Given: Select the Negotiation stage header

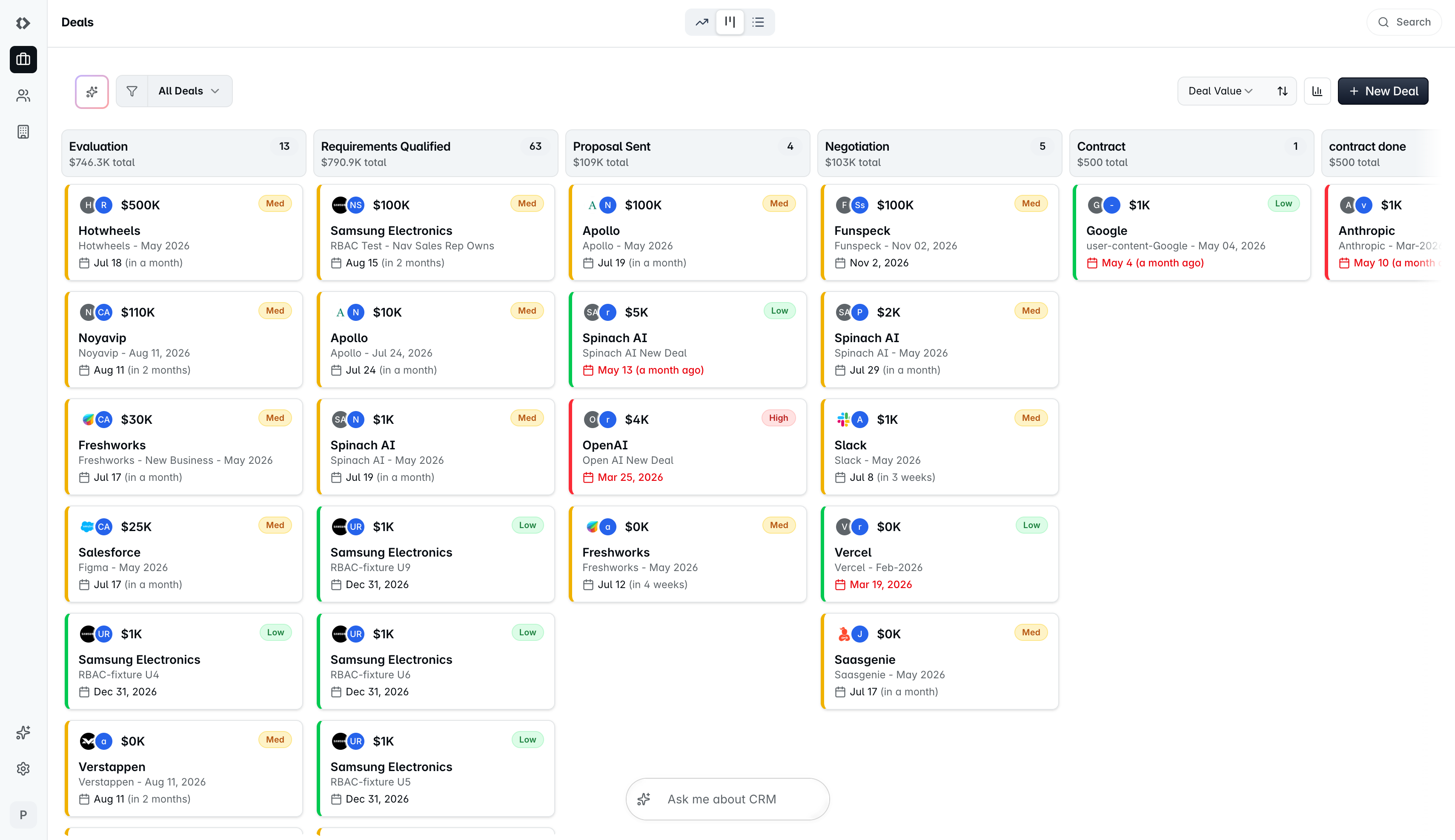Looking at the screenshot, I should (x=939, y=154).
